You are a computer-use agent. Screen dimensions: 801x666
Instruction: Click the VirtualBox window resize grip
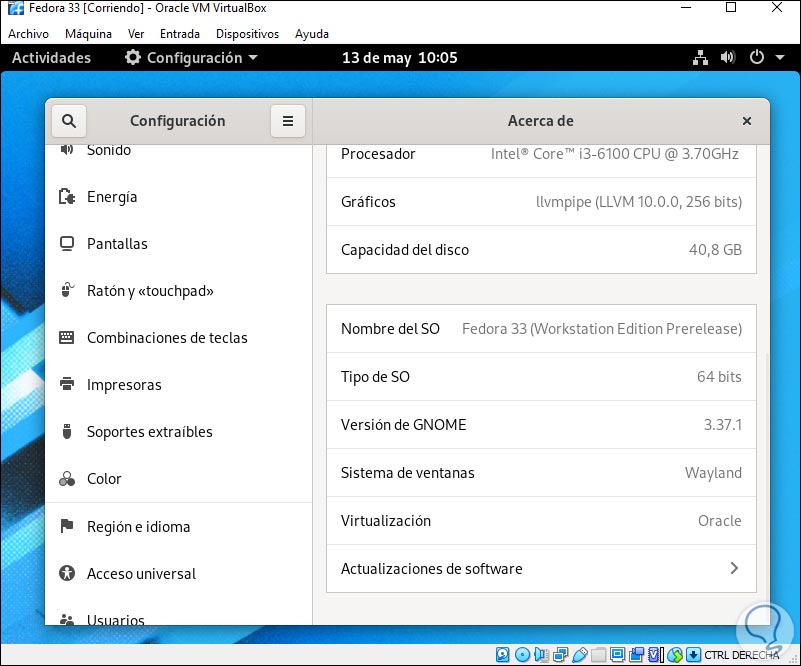coord(793,659)
